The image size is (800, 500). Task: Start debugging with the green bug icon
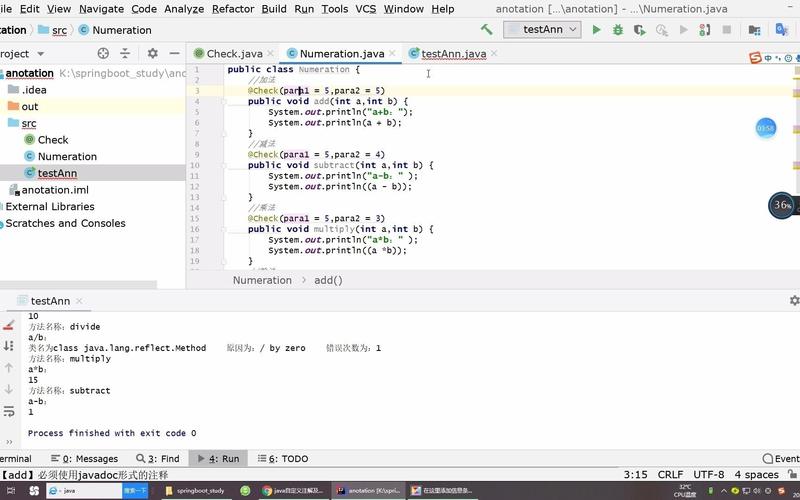(618, 30)
